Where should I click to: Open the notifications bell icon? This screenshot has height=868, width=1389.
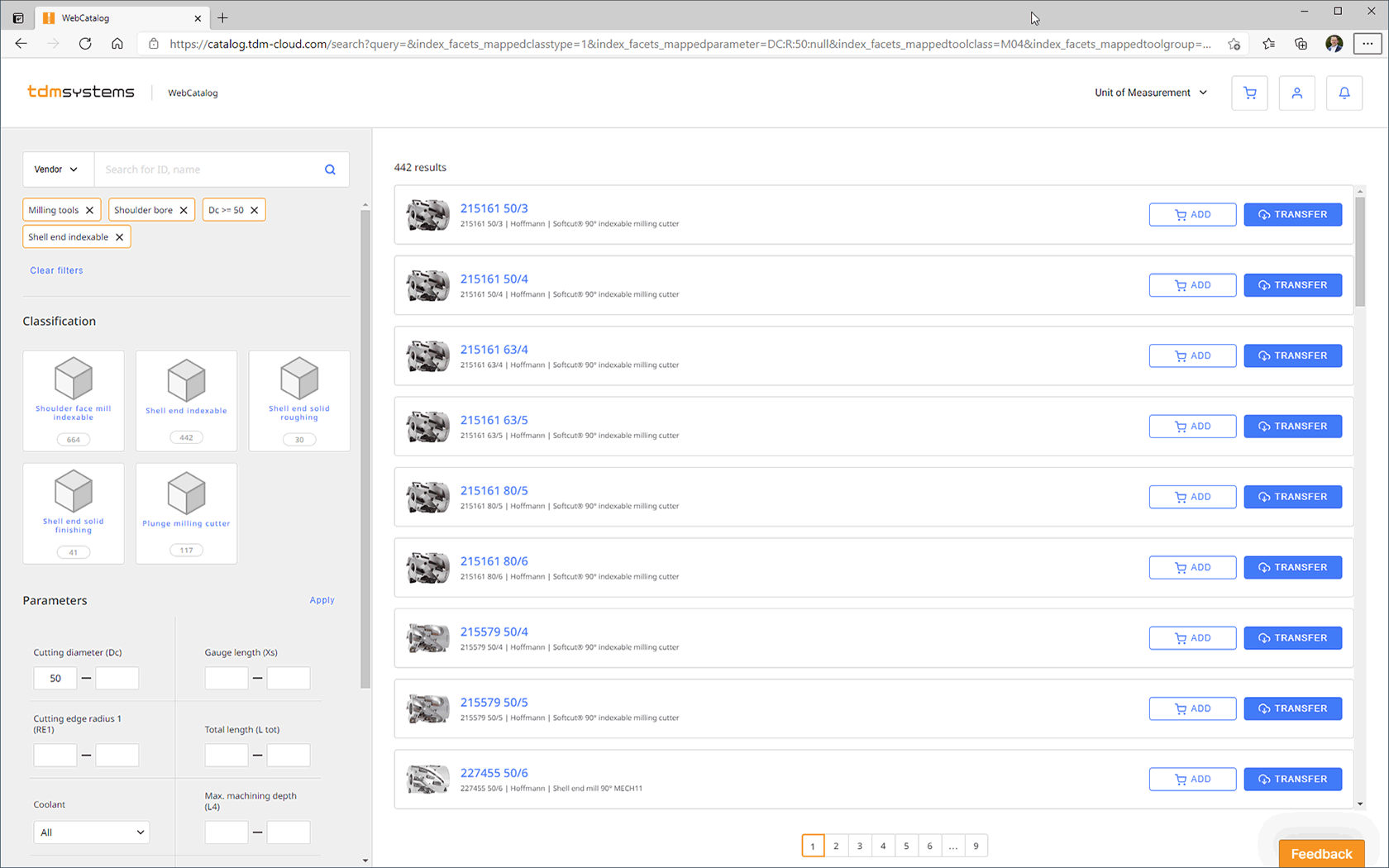point(1344,93)
